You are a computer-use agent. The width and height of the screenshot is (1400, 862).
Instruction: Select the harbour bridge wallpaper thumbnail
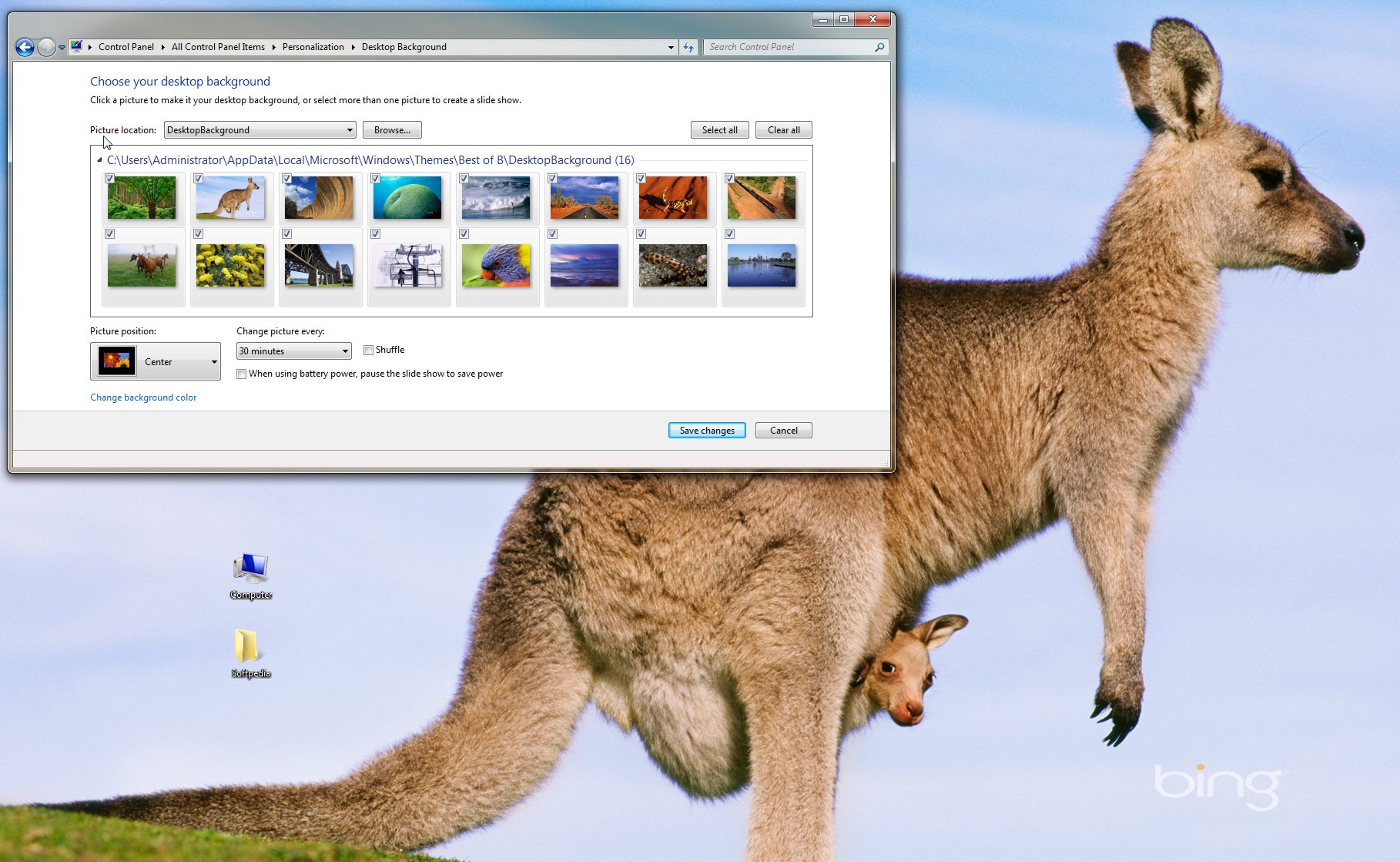point(319,266)
